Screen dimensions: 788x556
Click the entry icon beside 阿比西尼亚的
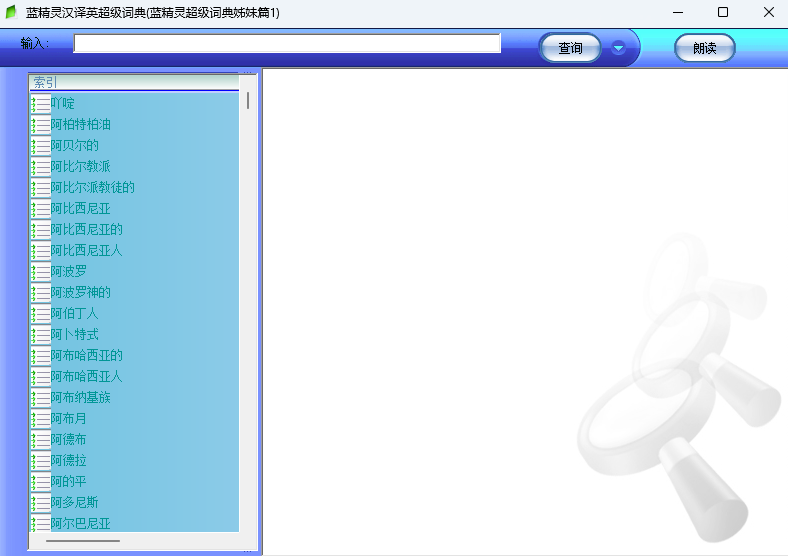pyautogui.click(x=41, y=230)
